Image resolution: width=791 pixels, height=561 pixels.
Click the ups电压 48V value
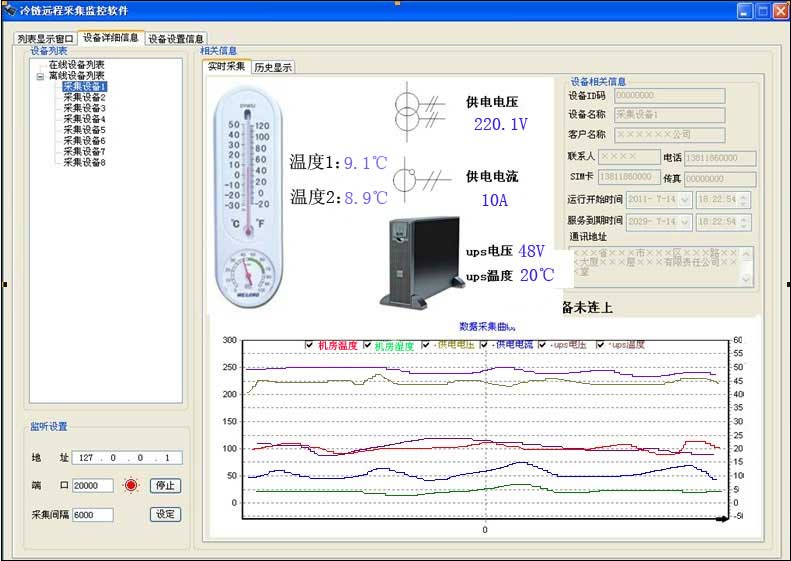531,251
